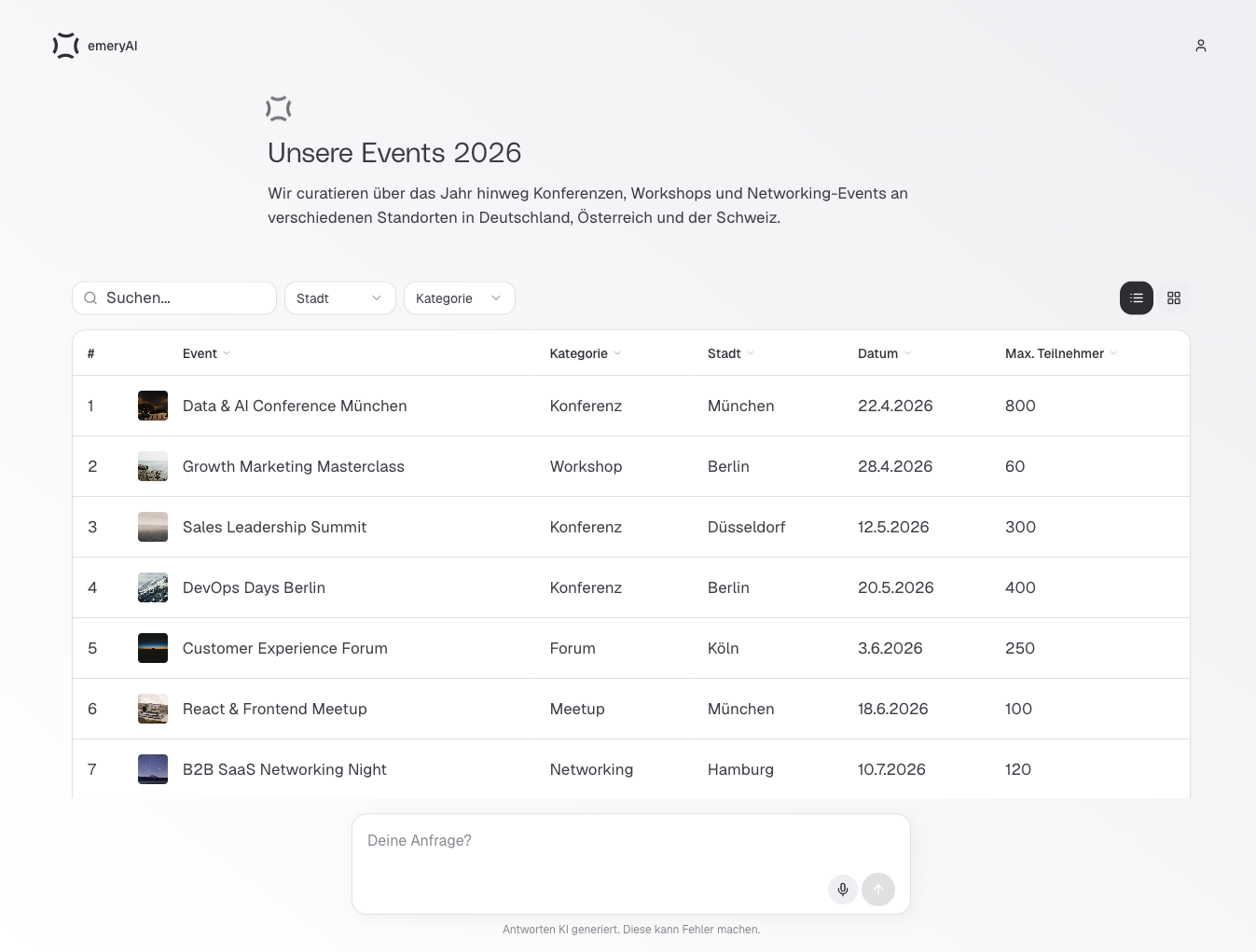Click the date 28.4.2026

(895, 466)
